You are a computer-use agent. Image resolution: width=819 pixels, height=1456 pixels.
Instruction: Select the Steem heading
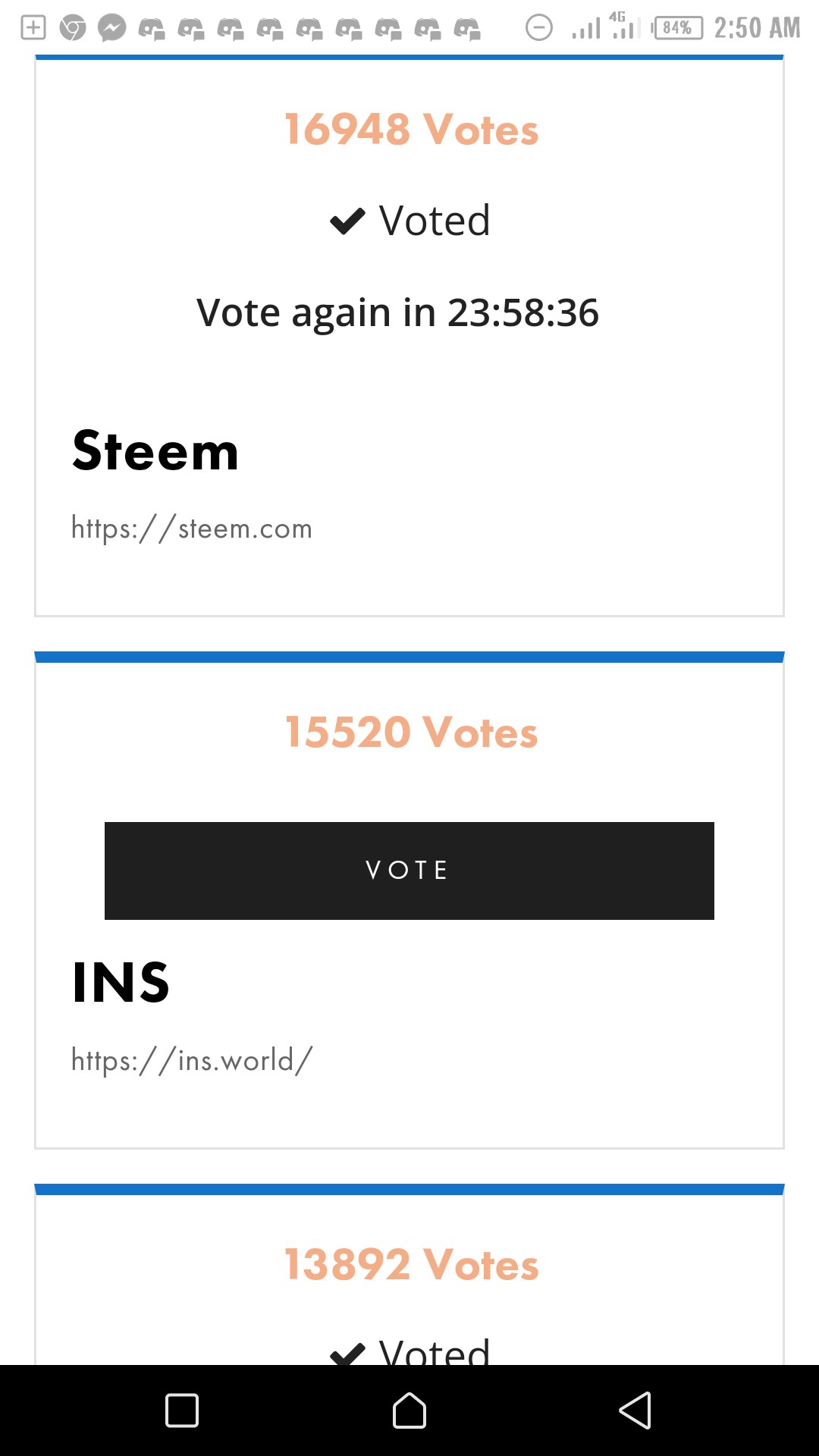[155, 450]
